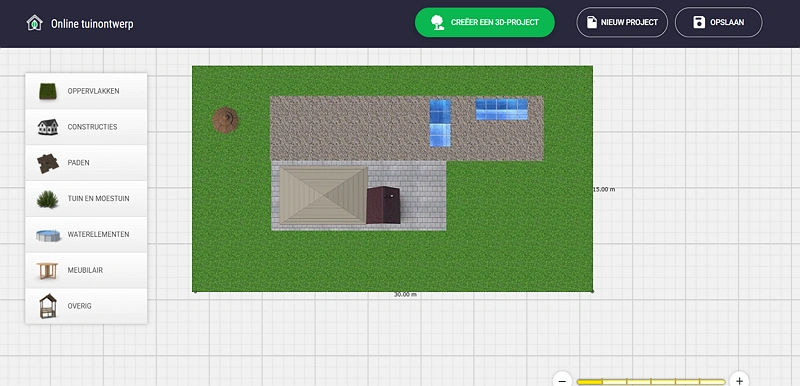Screen dimensions: 800x386
Task: Select the beige-roofed house on the plan
Action: [323, 195]
